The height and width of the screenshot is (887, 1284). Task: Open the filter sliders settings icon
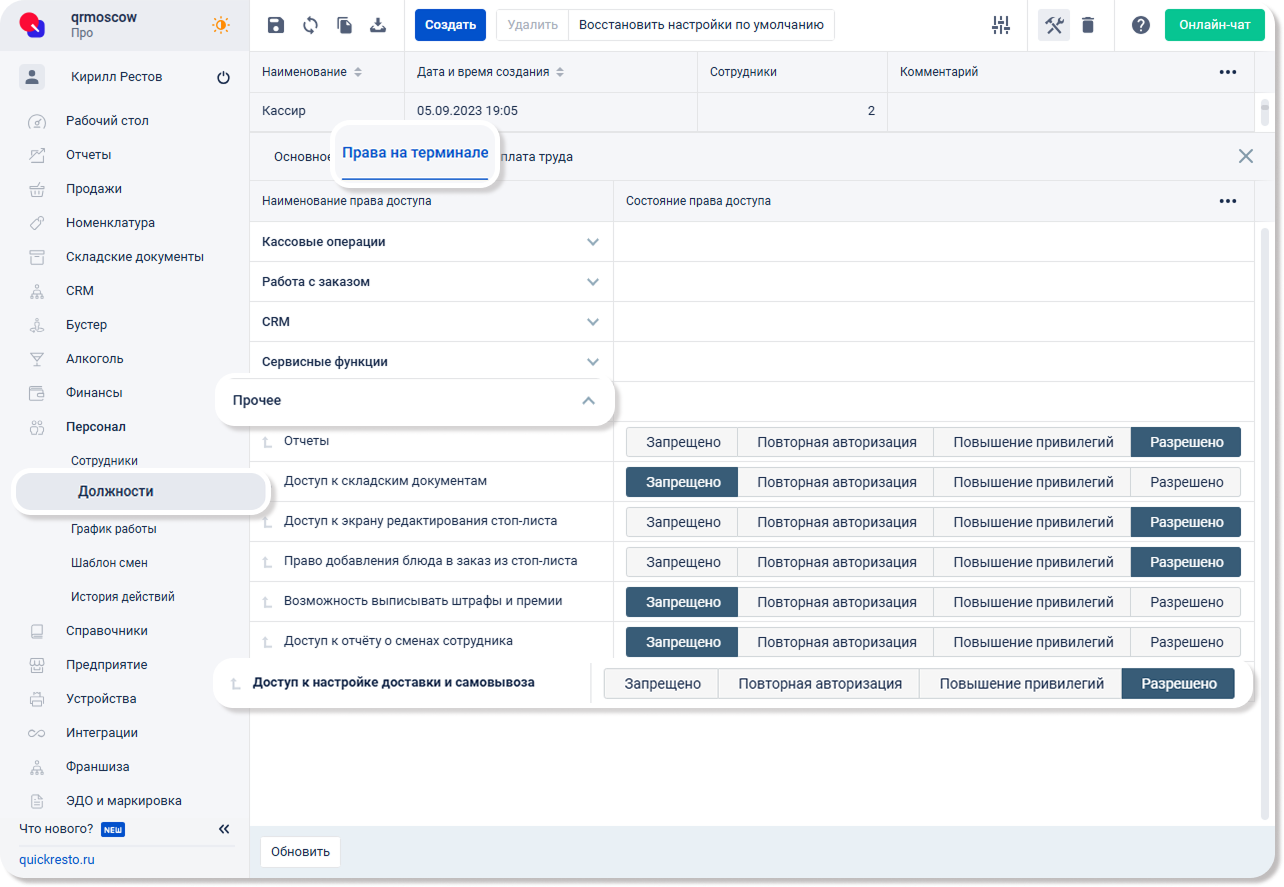point(1001,25)
